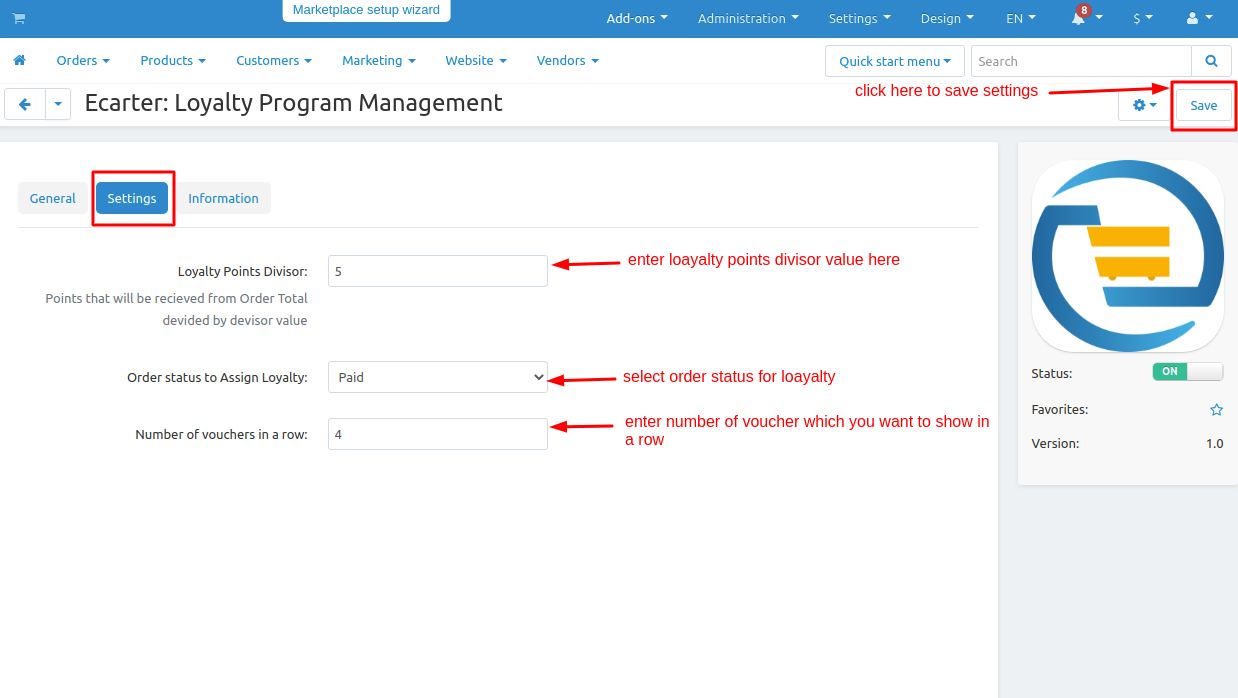The width and height of the screenshot is (1238, 698).
Task: Focus the Loyalty Points Divisor field
Action: click(438, 271)
